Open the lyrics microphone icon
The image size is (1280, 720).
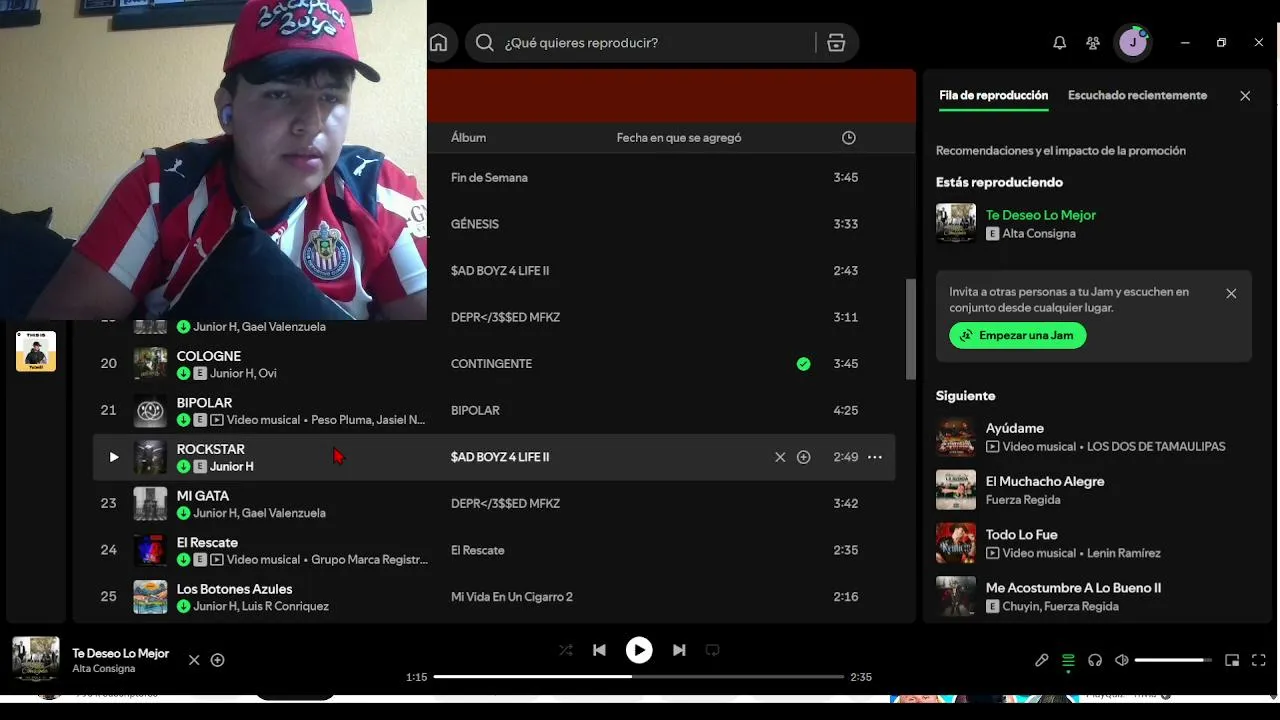1041,660
